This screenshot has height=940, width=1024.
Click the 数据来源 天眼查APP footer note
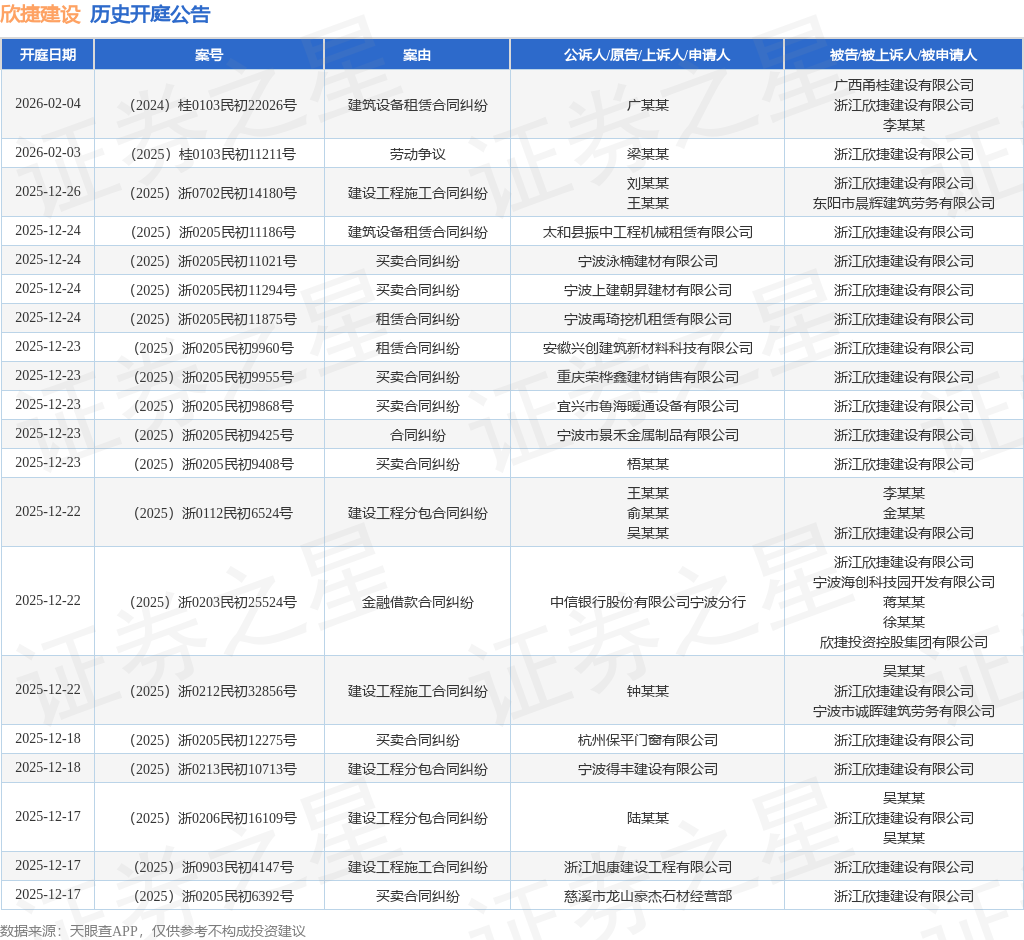click(153, 931)
